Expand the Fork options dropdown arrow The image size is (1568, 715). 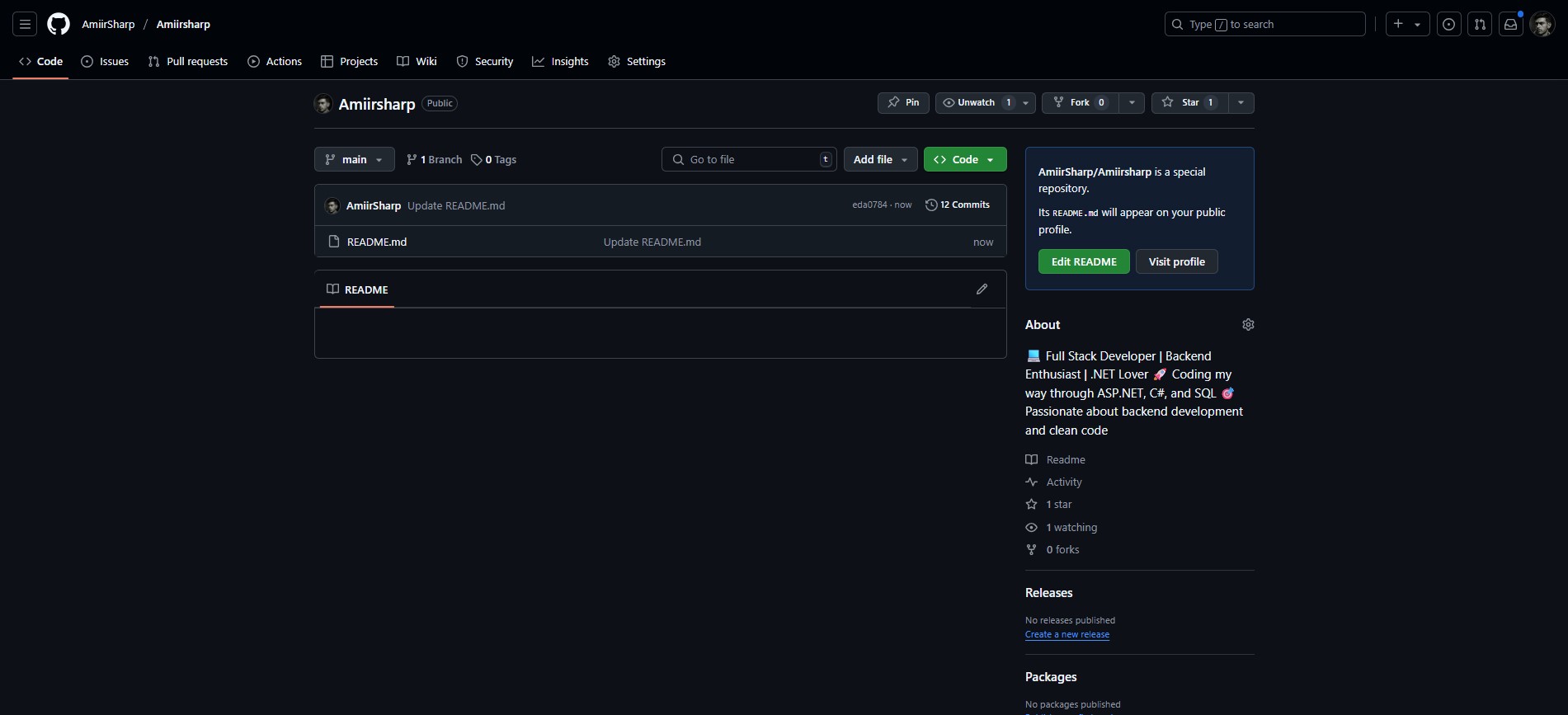(1132, 103)
